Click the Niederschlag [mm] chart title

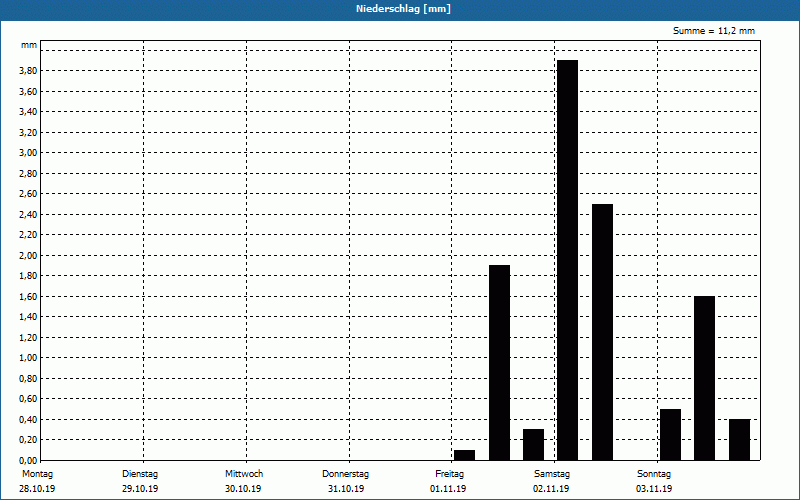(x=403, y=9)
